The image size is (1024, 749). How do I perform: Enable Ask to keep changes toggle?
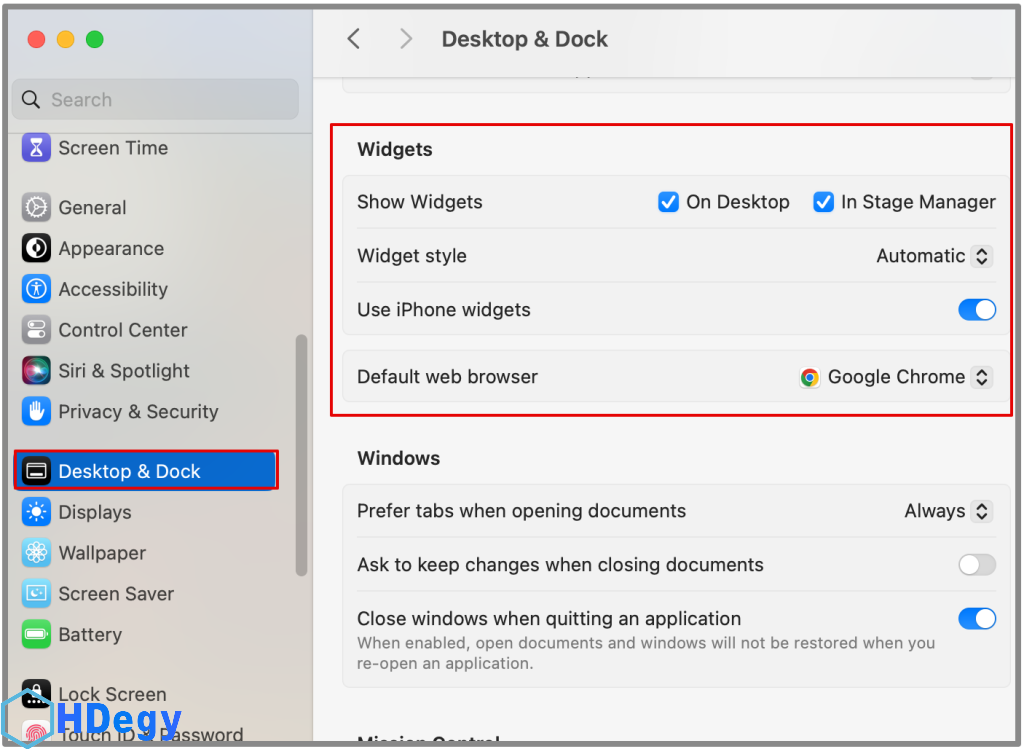click(x=977, y=565)
